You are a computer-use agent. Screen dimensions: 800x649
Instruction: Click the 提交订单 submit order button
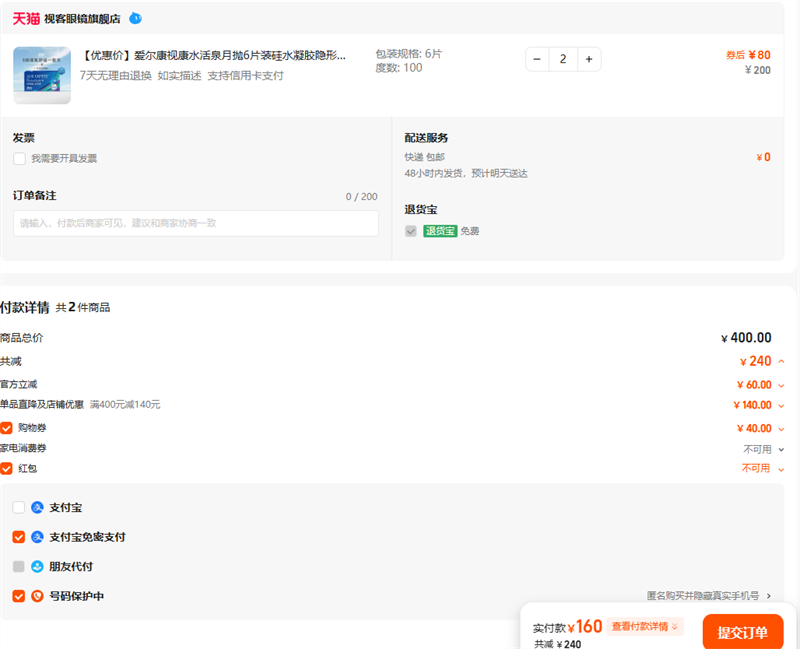pyautogui.click(x=742, y=632)
